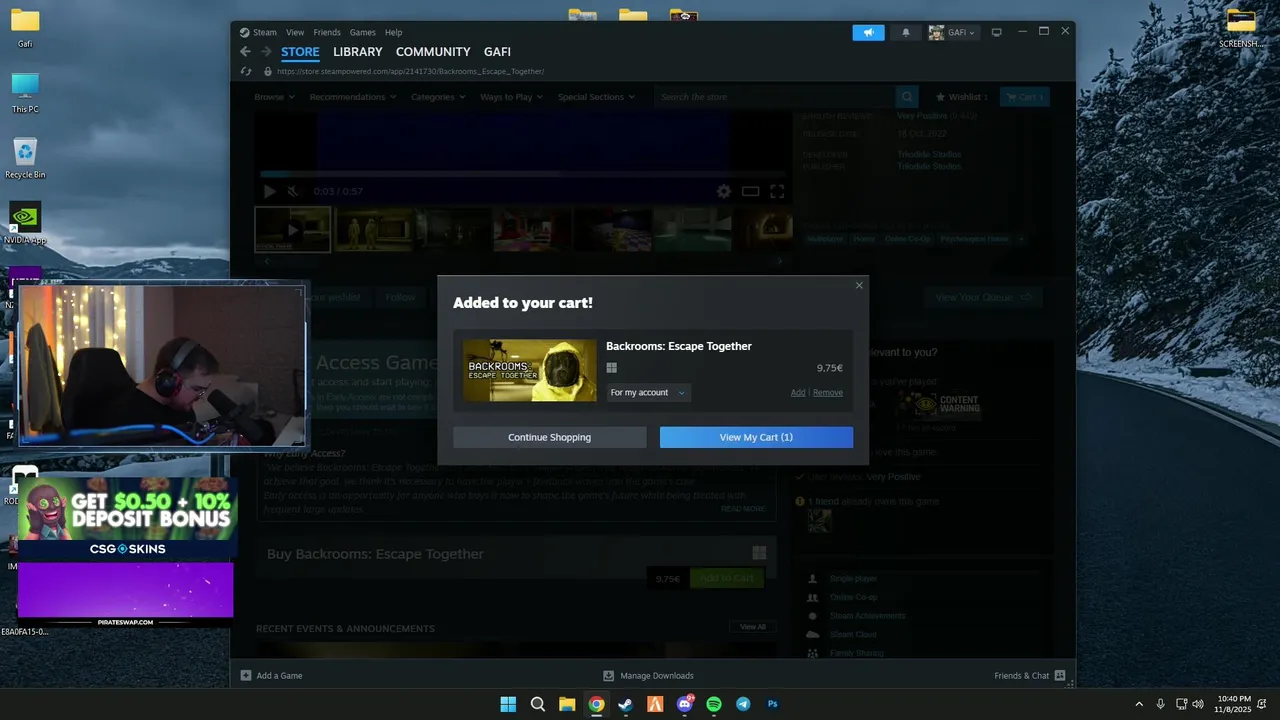
Task: Open trailer video settings gear
Action: pyautogui.click(x=723, y=191)
